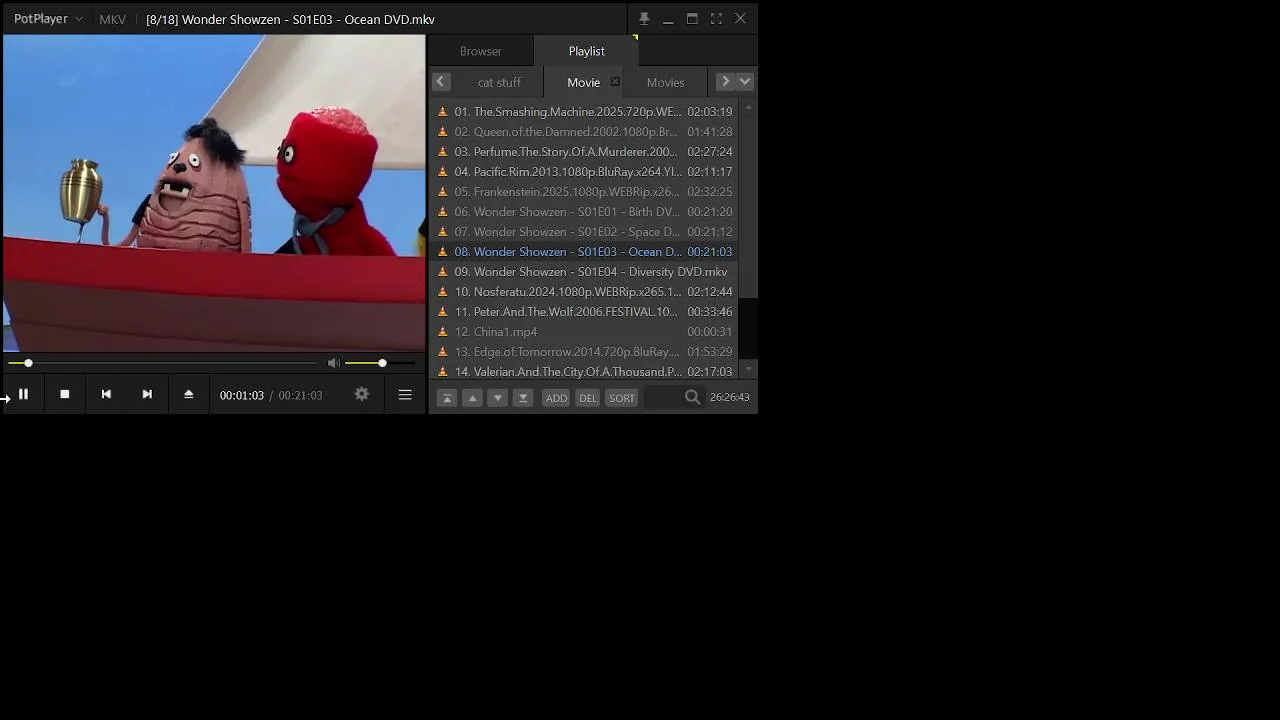
Task: Select Queen.of.the.Damned.2002 playlist entry
Action: coord(584,132)
